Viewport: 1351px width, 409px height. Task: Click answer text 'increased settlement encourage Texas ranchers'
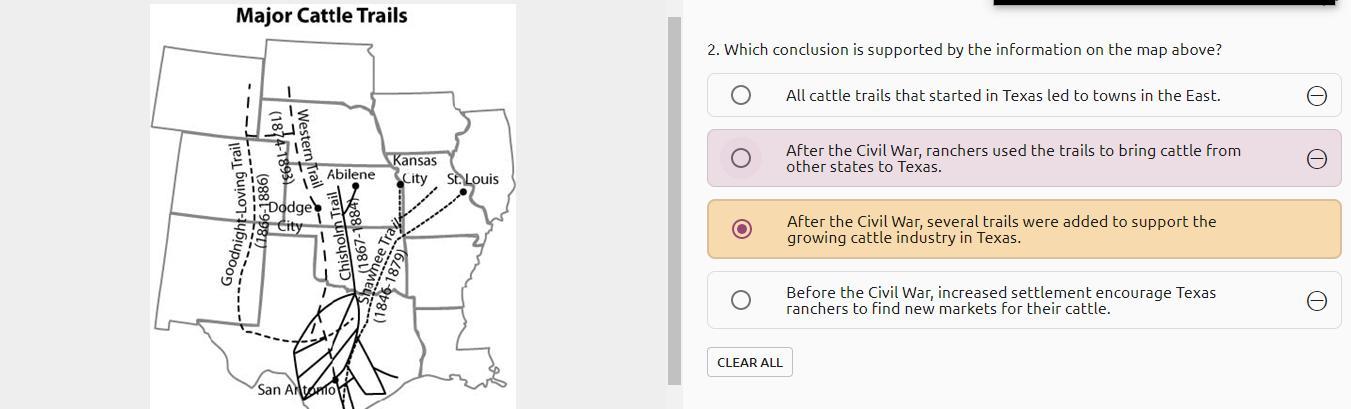pos(1000,300)
